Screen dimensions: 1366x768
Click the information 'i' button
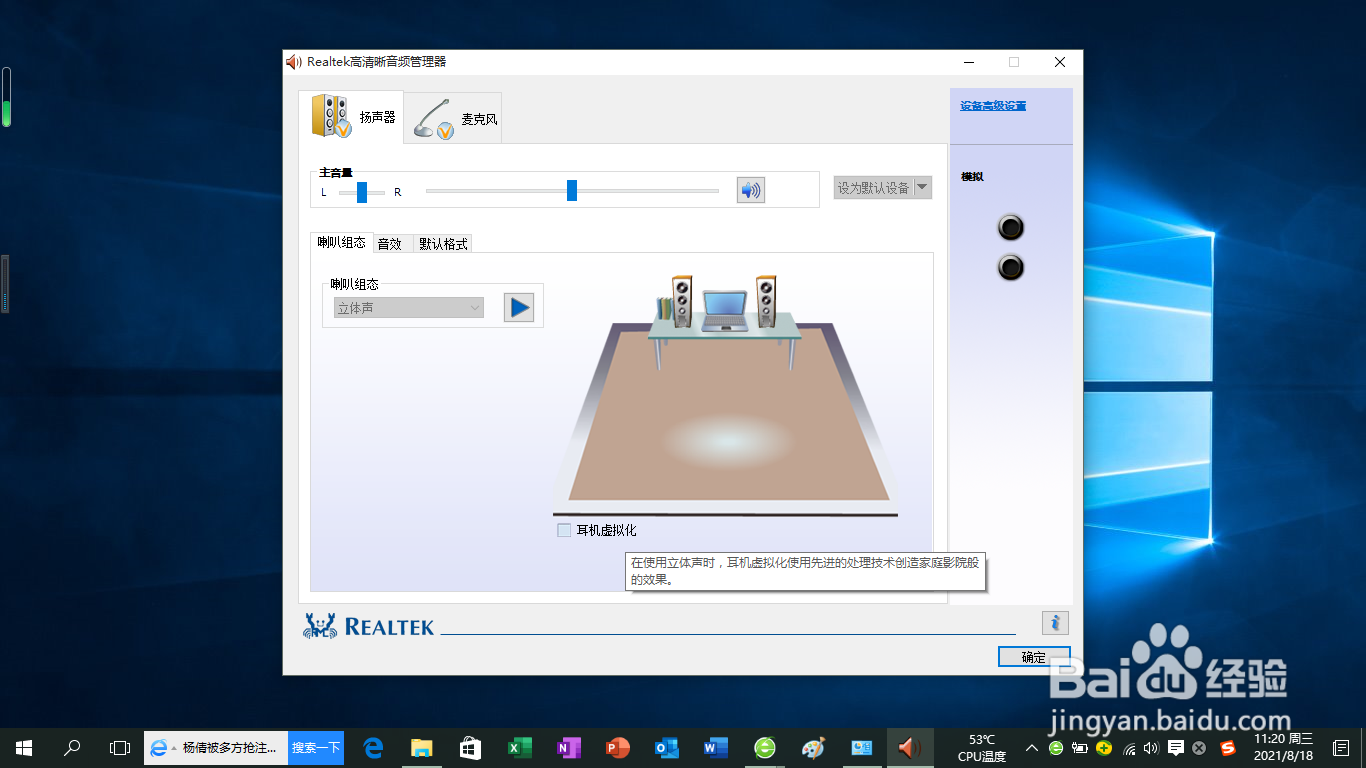coord(1055,623)
